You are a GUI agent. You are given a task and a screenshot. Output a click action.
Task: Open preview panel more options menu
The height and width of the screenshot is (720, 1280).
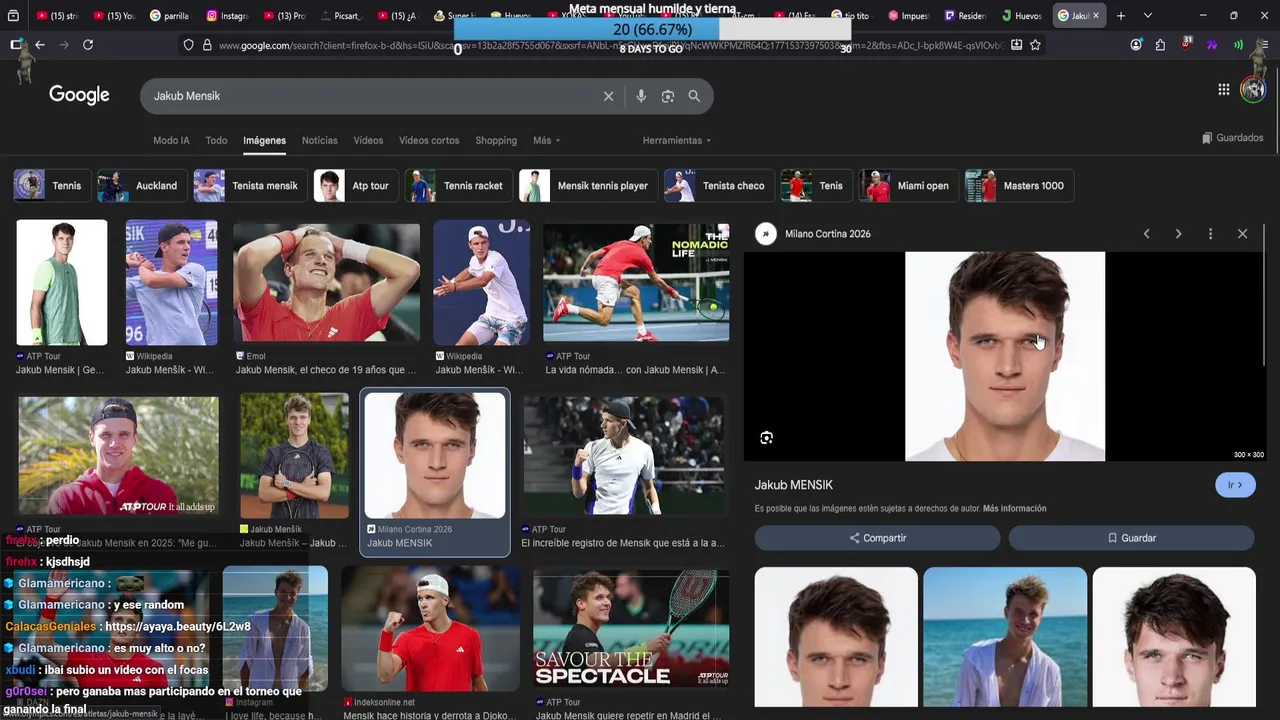pyautogui.click(x=1210, y=234)
